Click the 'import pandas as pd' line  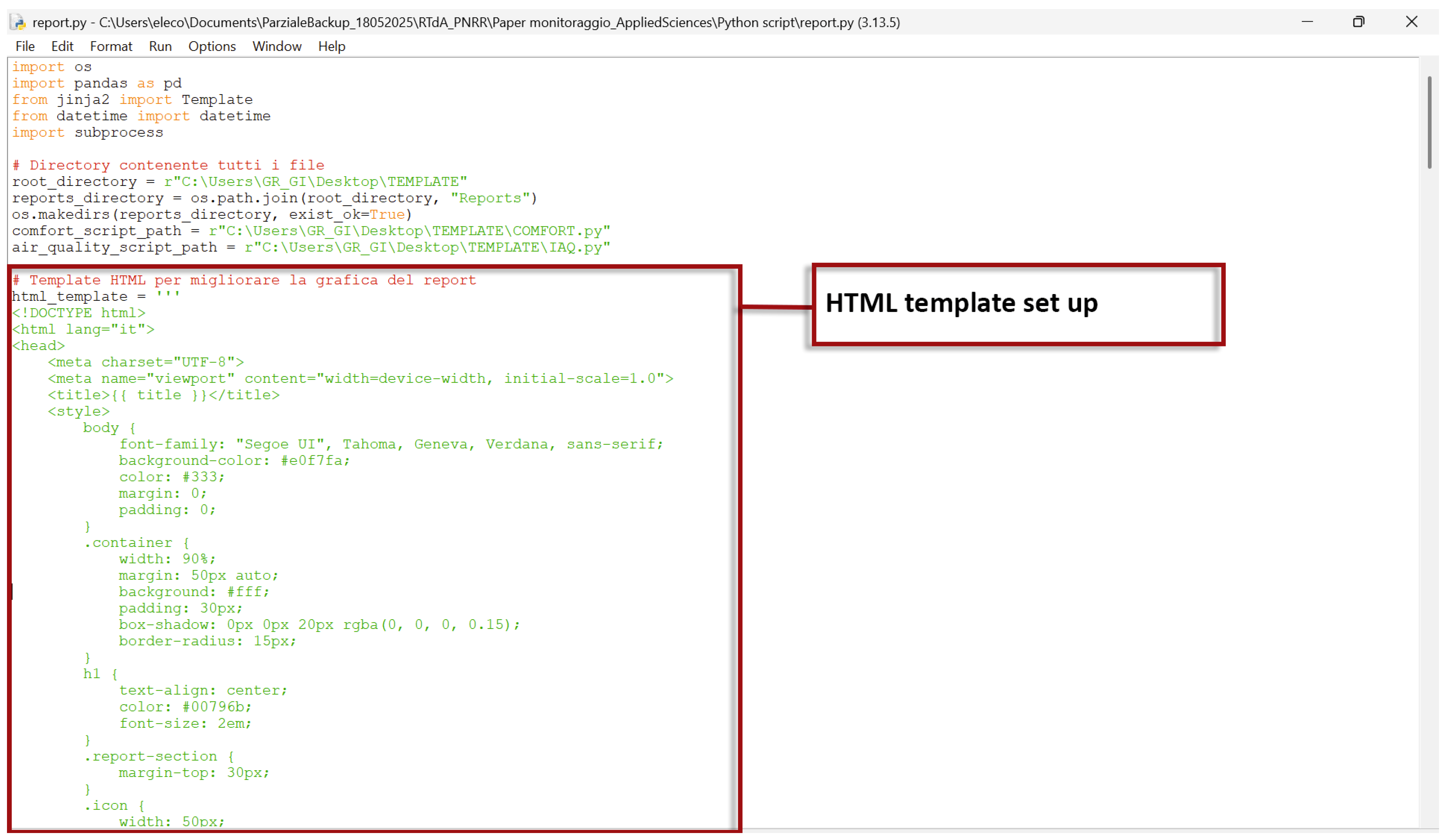click(x=96, y=84)
